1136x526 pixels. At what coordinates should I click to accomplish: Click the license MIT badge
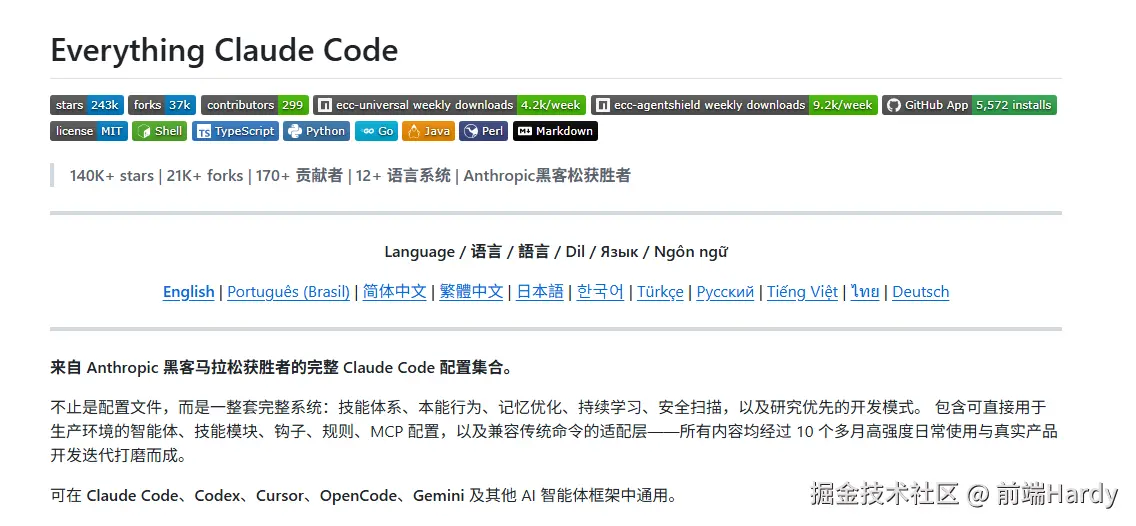(89, 131)
